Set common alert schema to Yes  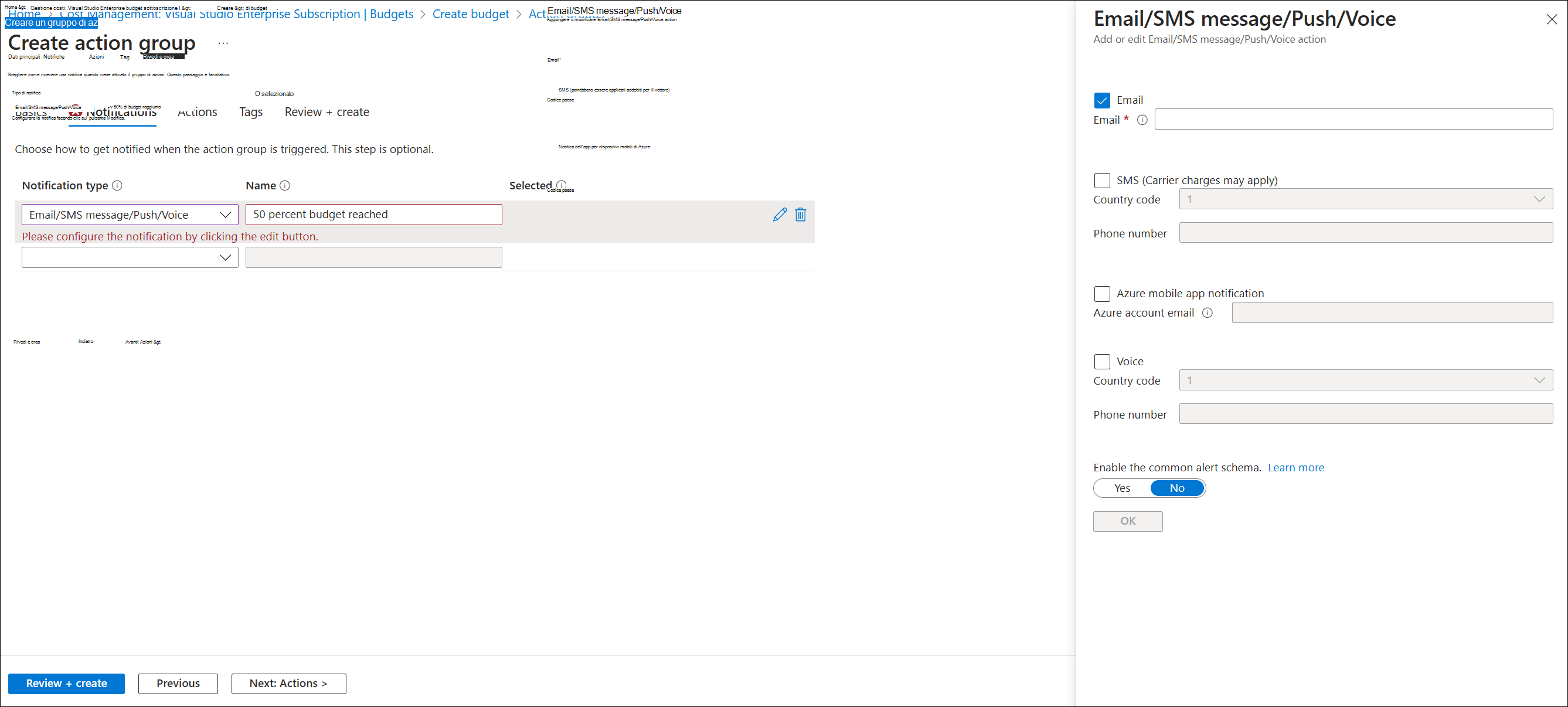[1121, 488]
